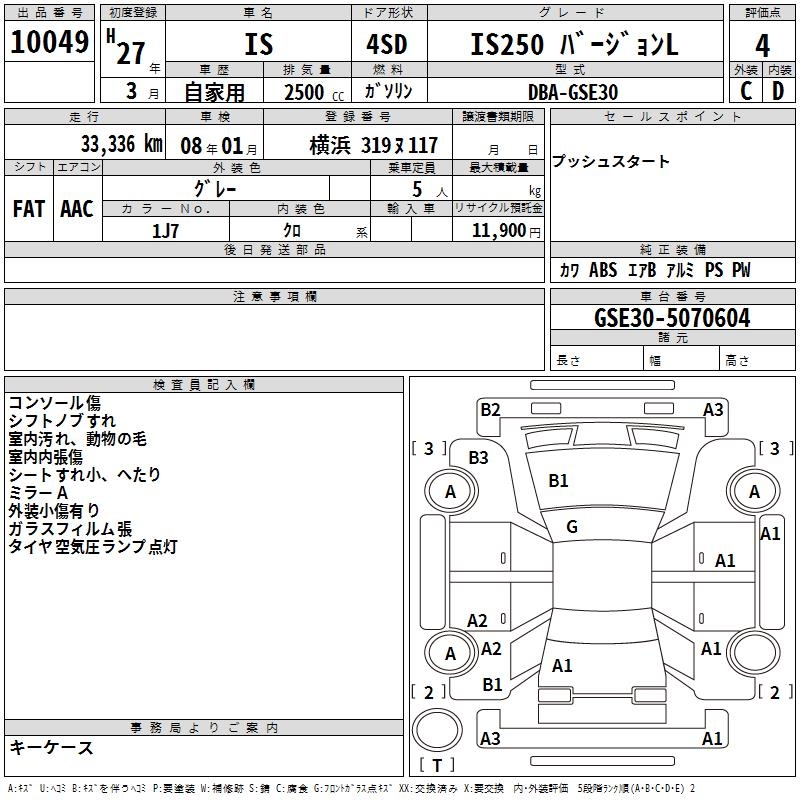Select the vehicle history 自家用
This screenshot has width=800, height=800.
pos(214,92)
